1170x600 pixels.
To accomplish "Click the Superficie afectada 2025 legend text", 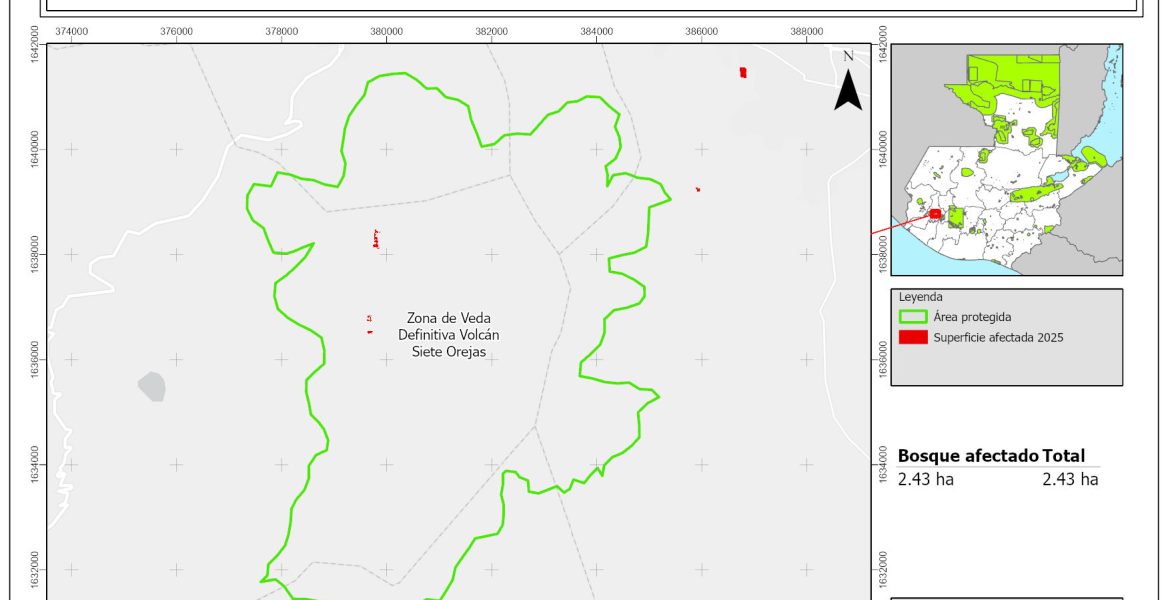I will (x=997, y=337).
